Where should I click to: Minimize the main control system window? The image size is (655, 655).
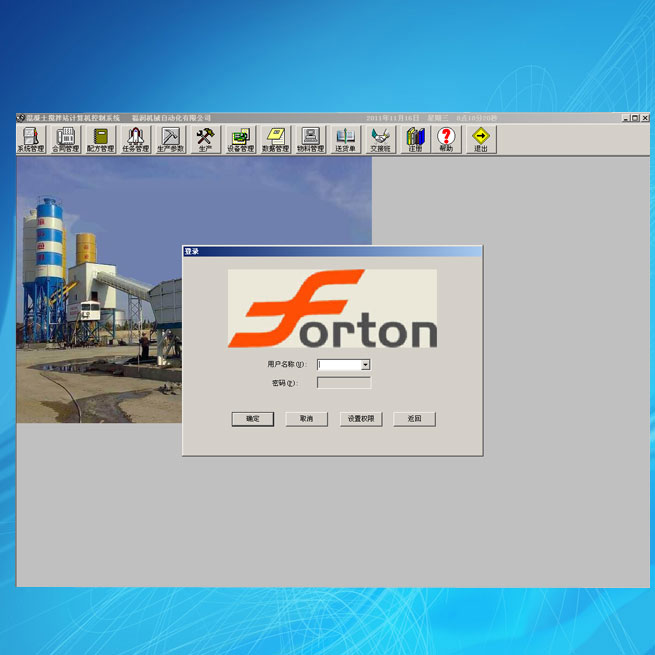coord(625,118)
